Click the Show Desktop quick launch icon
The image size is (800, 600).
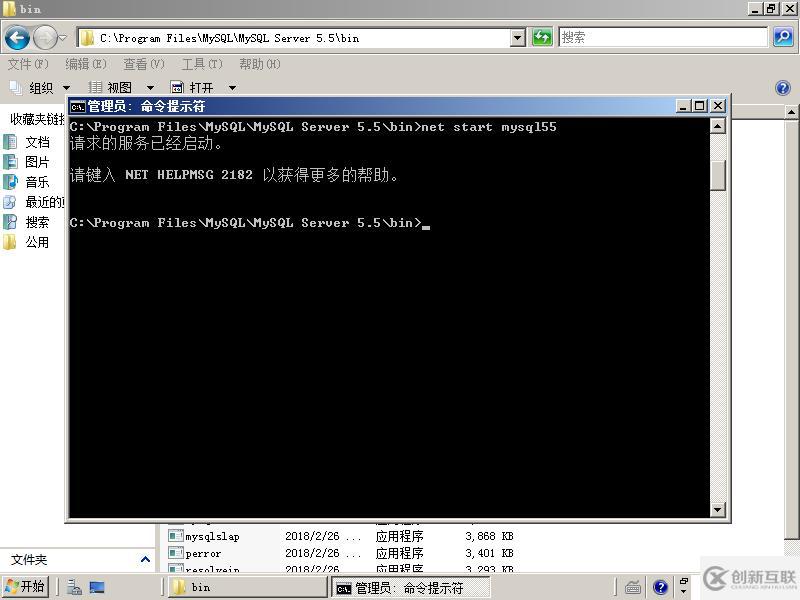[x=97, y=587]
